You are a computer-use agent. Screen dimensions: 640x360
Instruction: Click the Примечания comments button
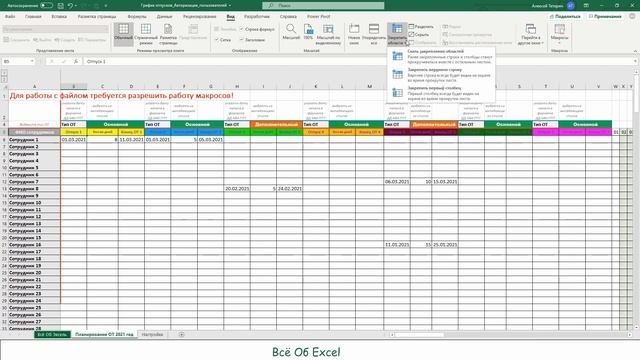[x=606, y=16]
